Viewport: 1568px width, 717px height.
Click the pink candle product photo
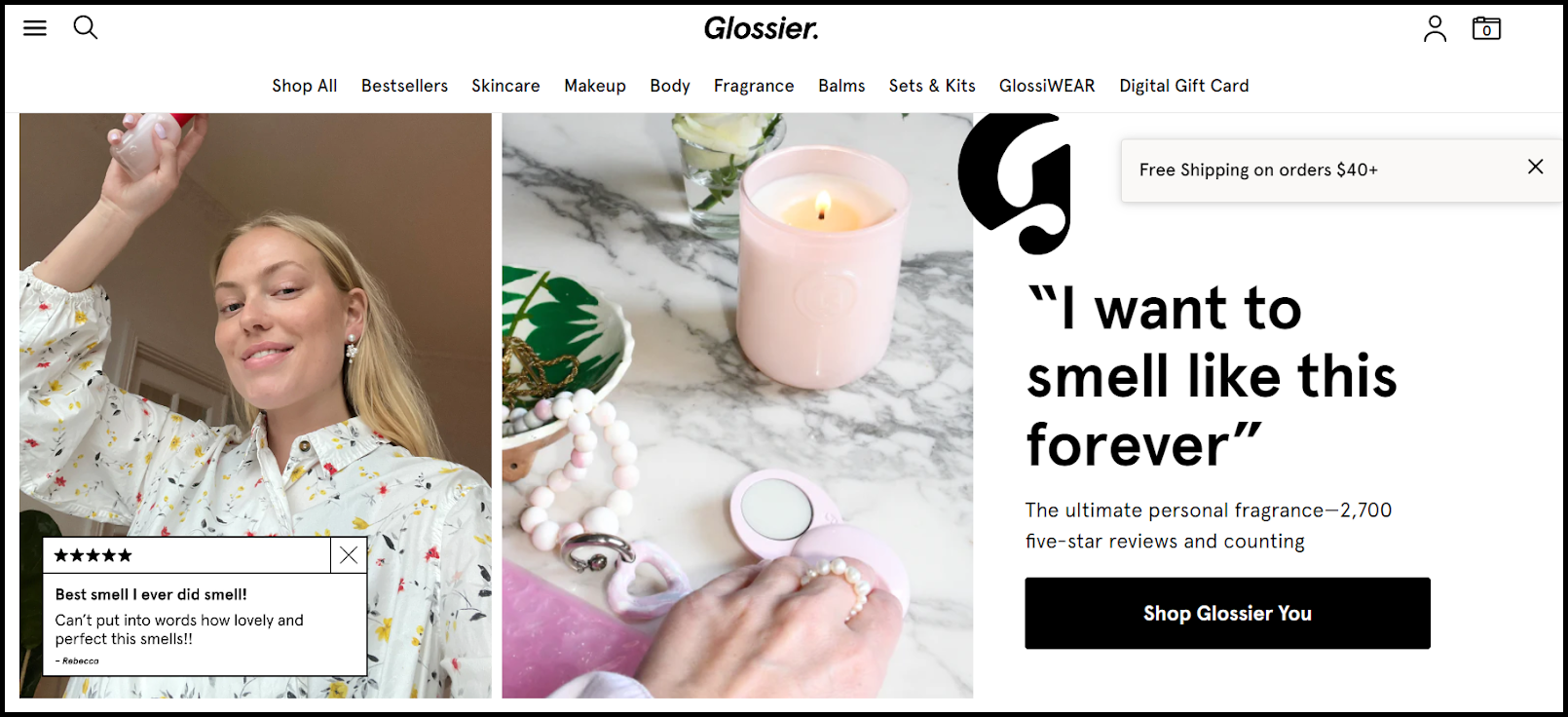(737, 405)
